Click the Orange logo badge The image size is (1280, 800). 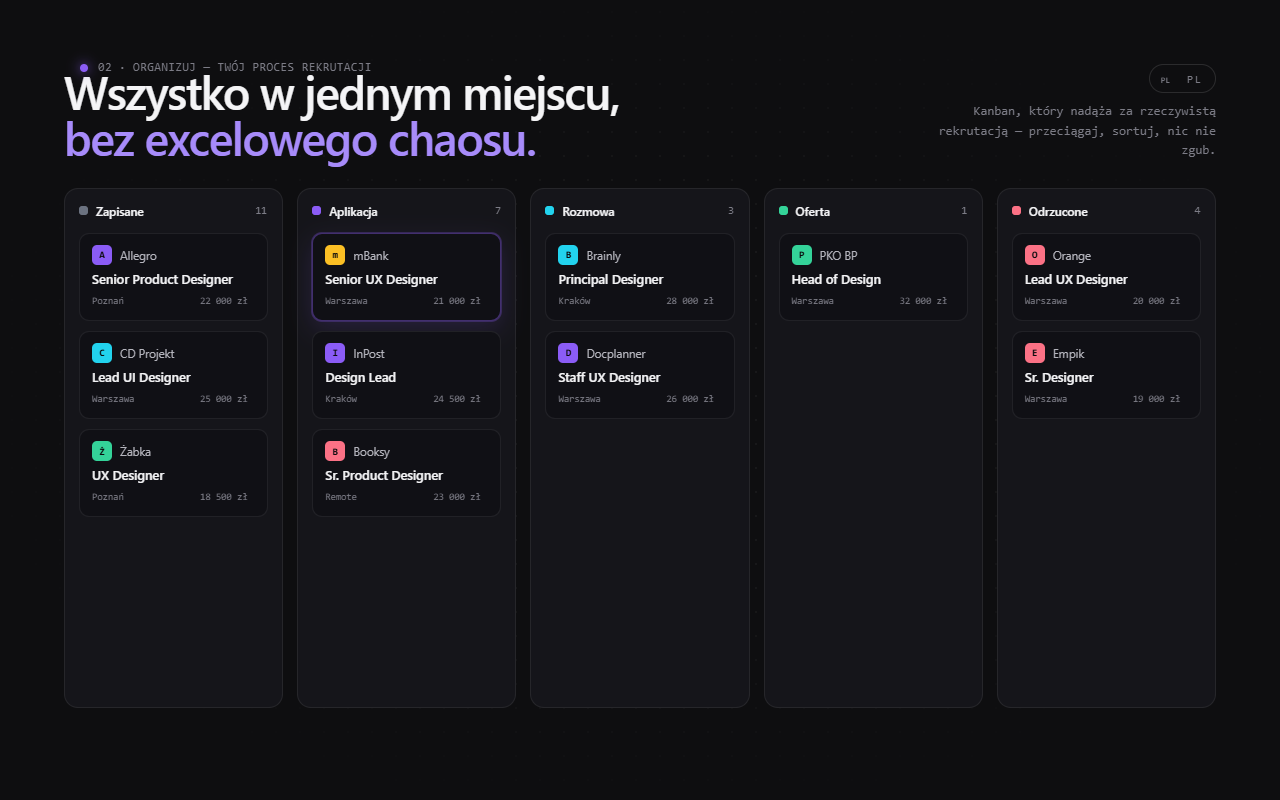tap(1035, 255)
